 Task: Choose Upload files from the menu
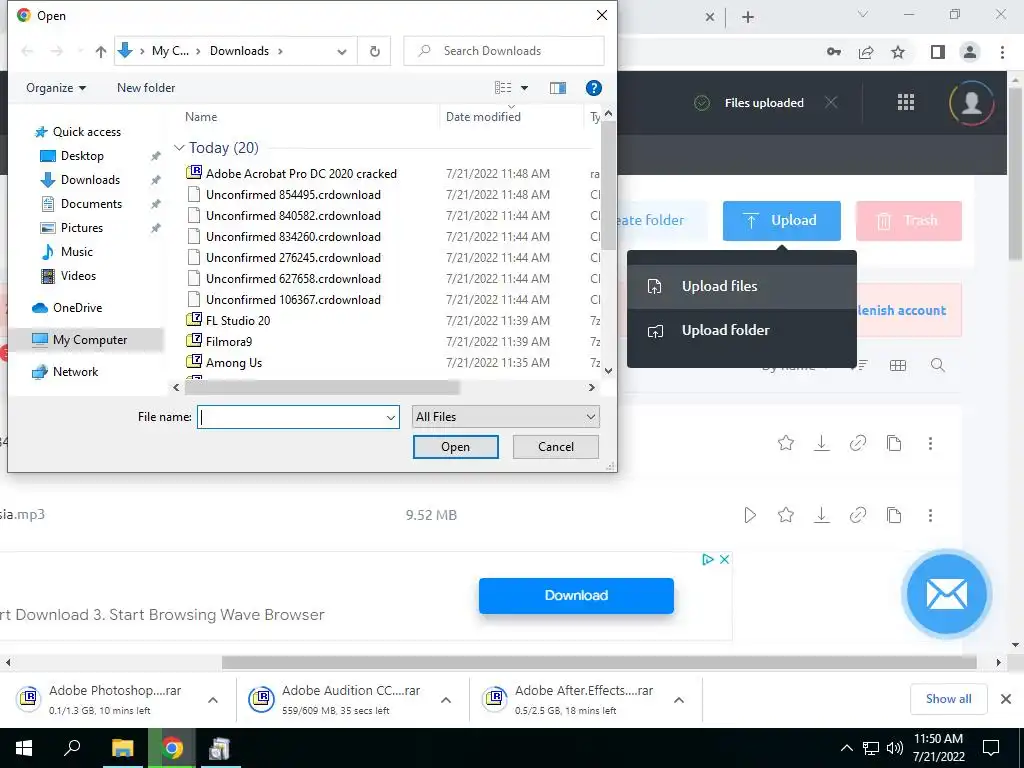coord(741,286)
